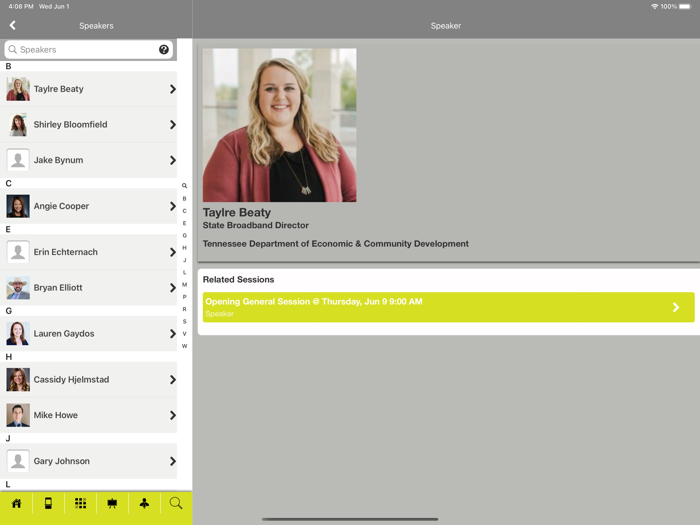Jump to letter S in alphabet index
The width and height of the screenshot is (700, 525).
184,321
